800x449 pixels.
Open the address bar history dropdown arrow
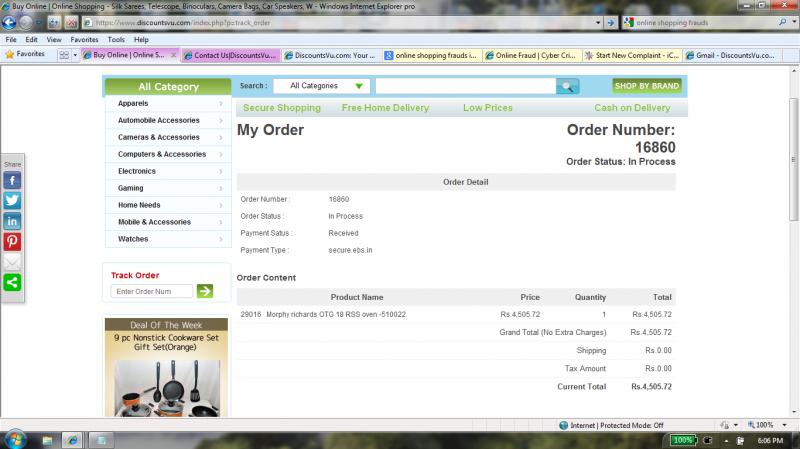(x=598, y=22)
